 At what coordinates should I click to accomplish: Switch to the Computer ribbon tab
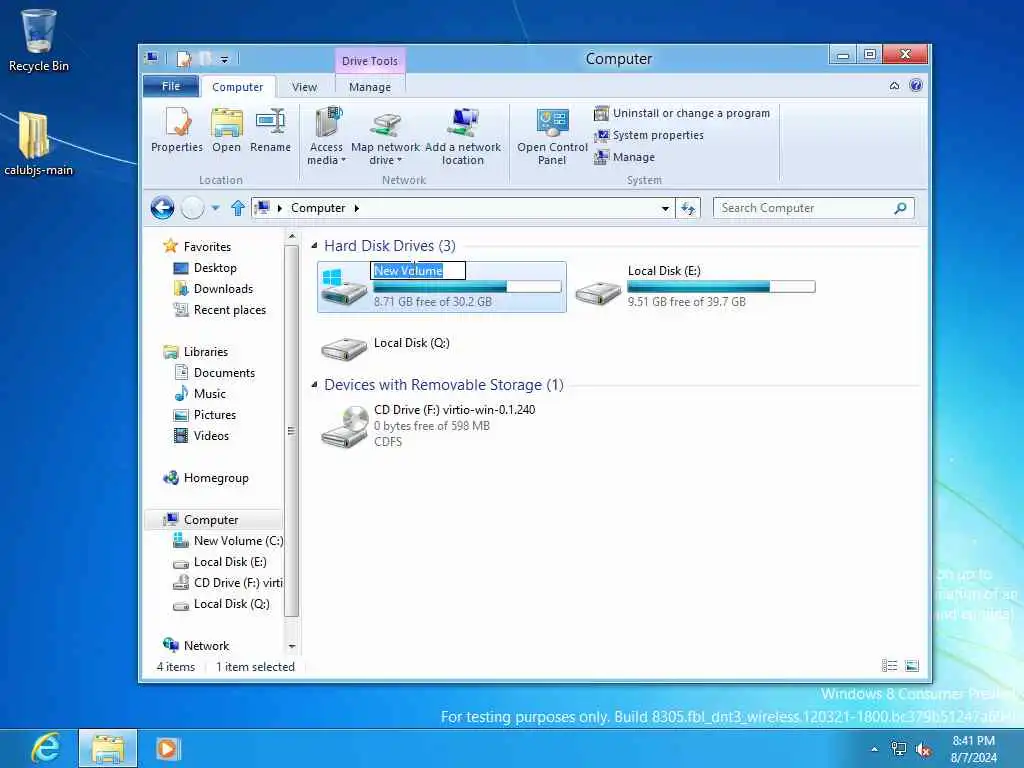[x=237, y=87]
